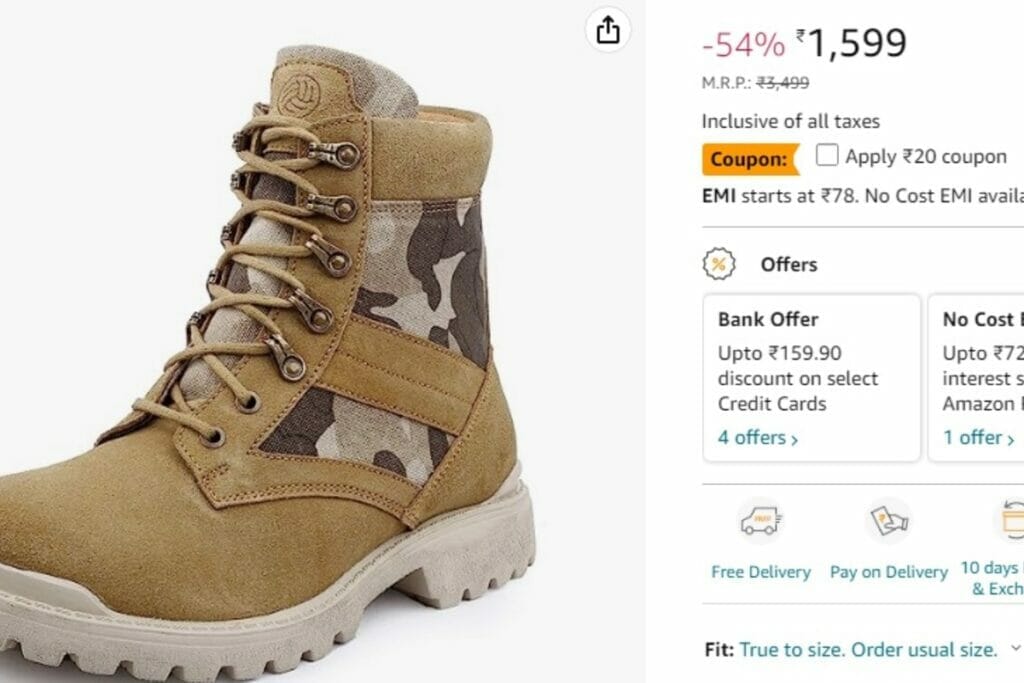The height and width of the screenshot is (683, 1024).
Task: Open the No Cost EMI offer card
Action: click(x=977, y=377)
